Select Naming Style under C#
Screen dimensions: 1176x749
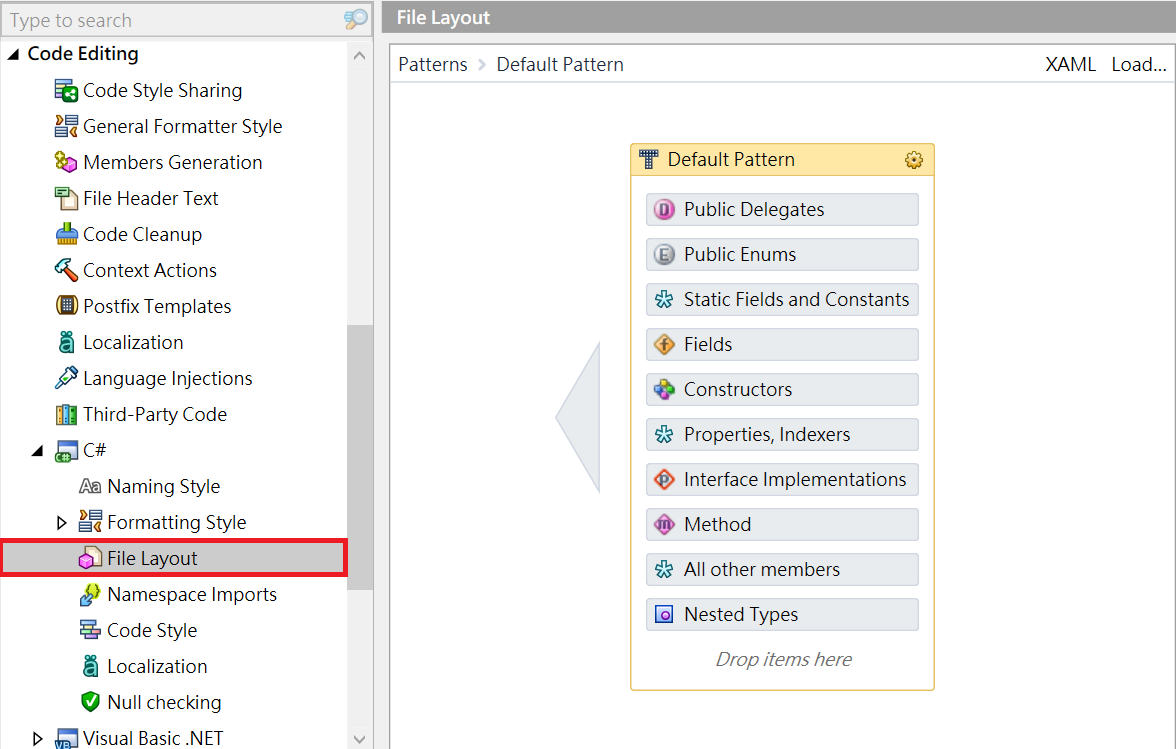point(163,487)
